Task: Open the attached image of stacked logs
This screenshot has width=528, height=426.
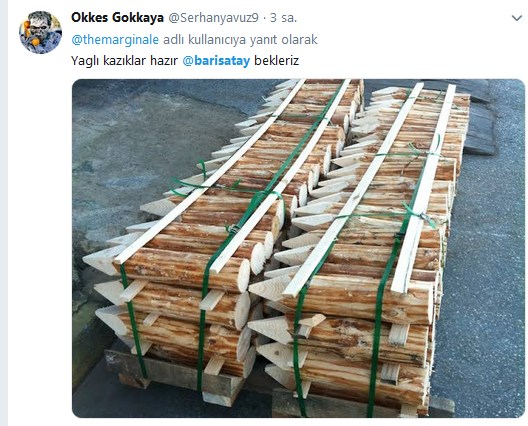Action: (x=298, y=249)
